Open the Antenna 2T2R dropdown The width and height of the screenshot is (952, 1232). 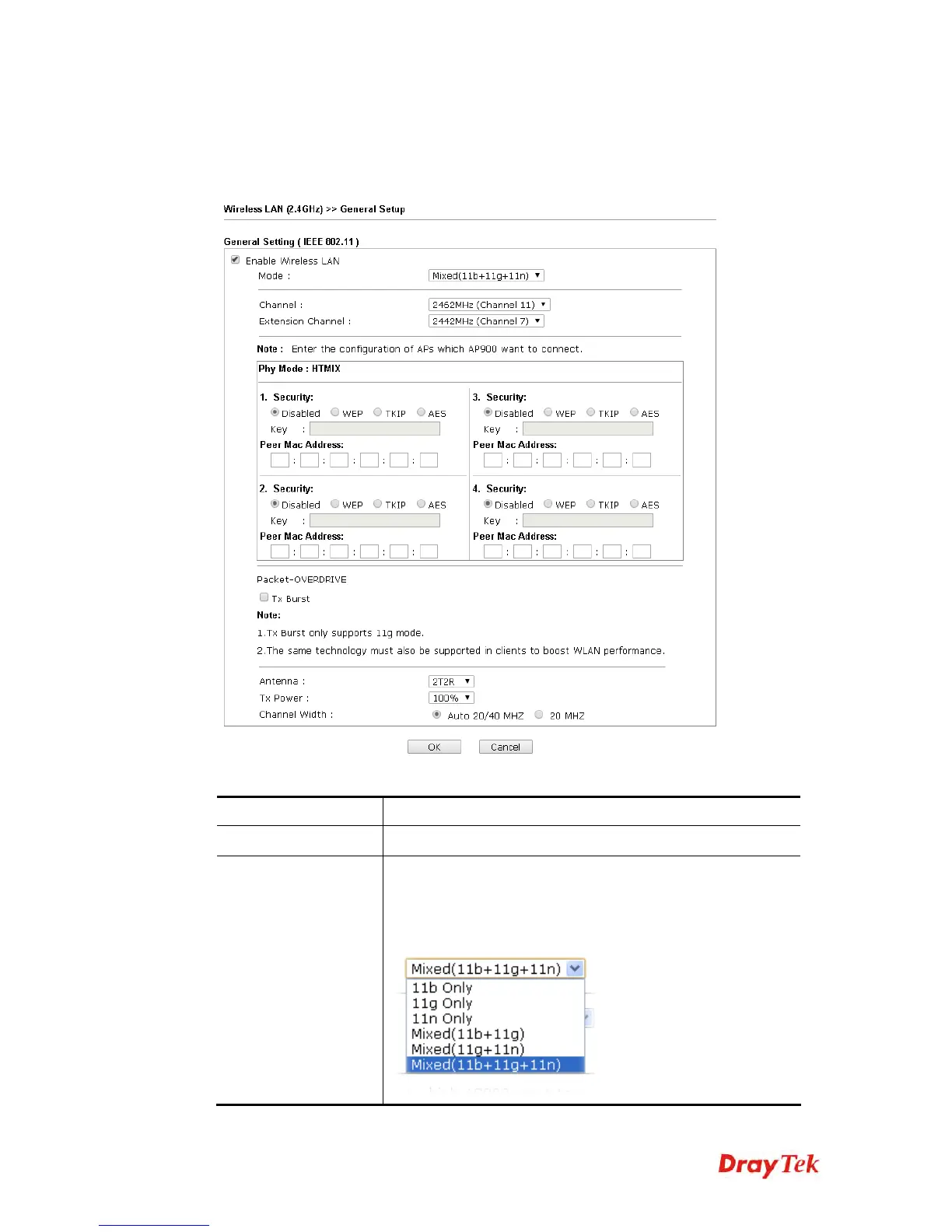tap(451, 681)
